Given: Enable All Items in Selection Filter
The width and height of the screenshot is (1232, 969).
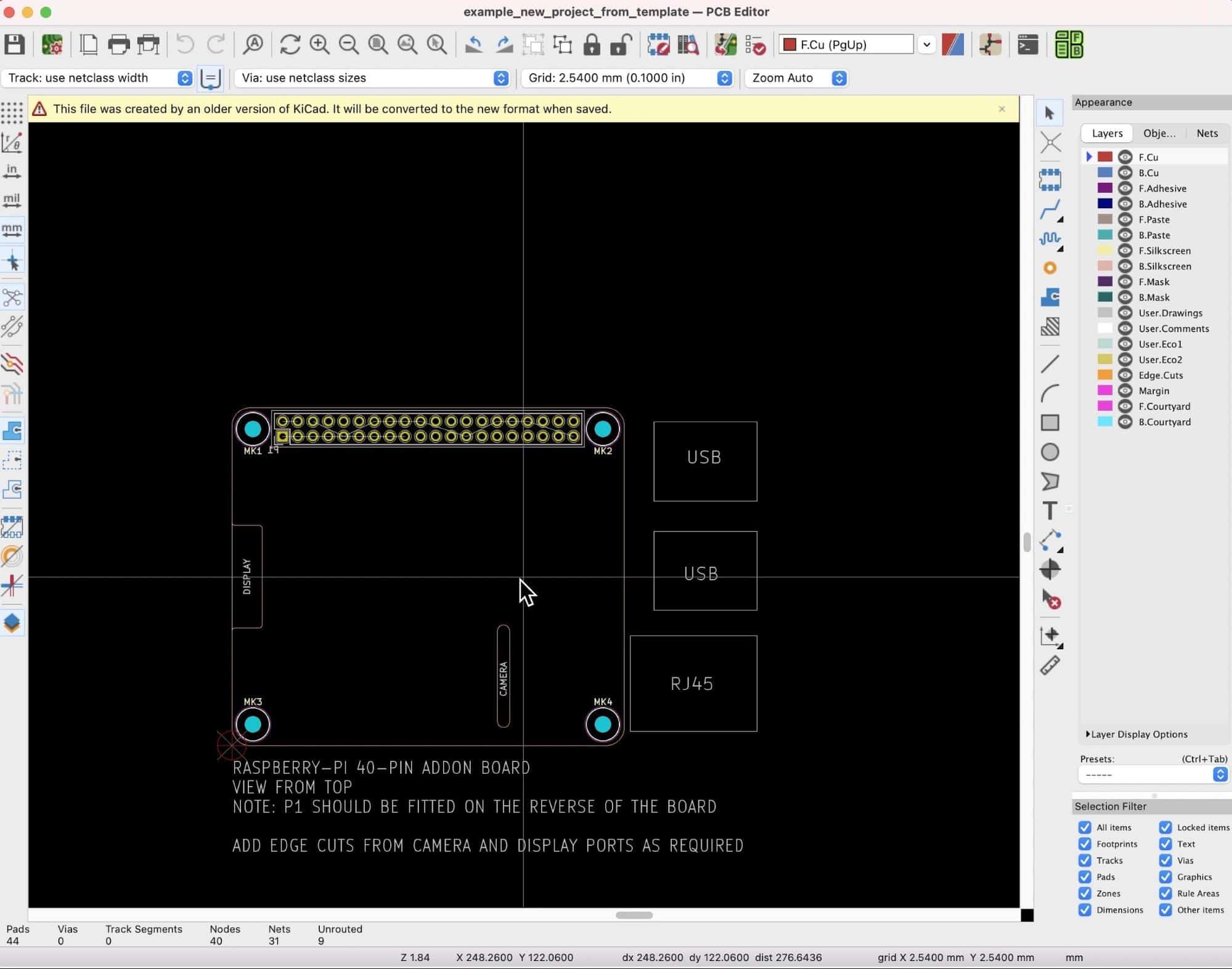Looking at the screenshot, I should point(1085,827).
